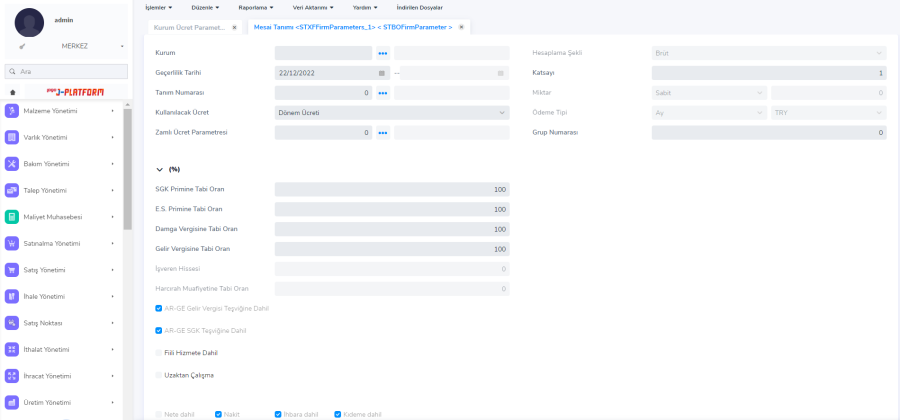Switch to Kurum Ücret Parametreleri tab
Image resolution: width=900 pixels, height=420 pixels.
188,27
